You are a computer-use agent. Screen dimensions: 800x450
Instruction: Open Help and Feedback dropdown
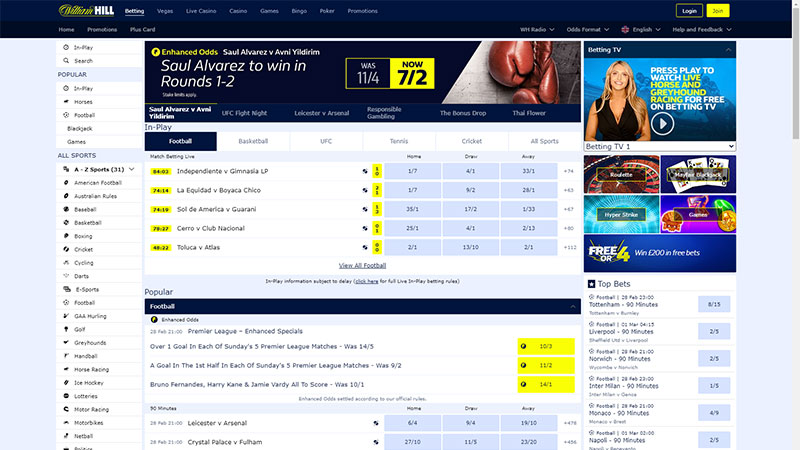pos(702,30)
